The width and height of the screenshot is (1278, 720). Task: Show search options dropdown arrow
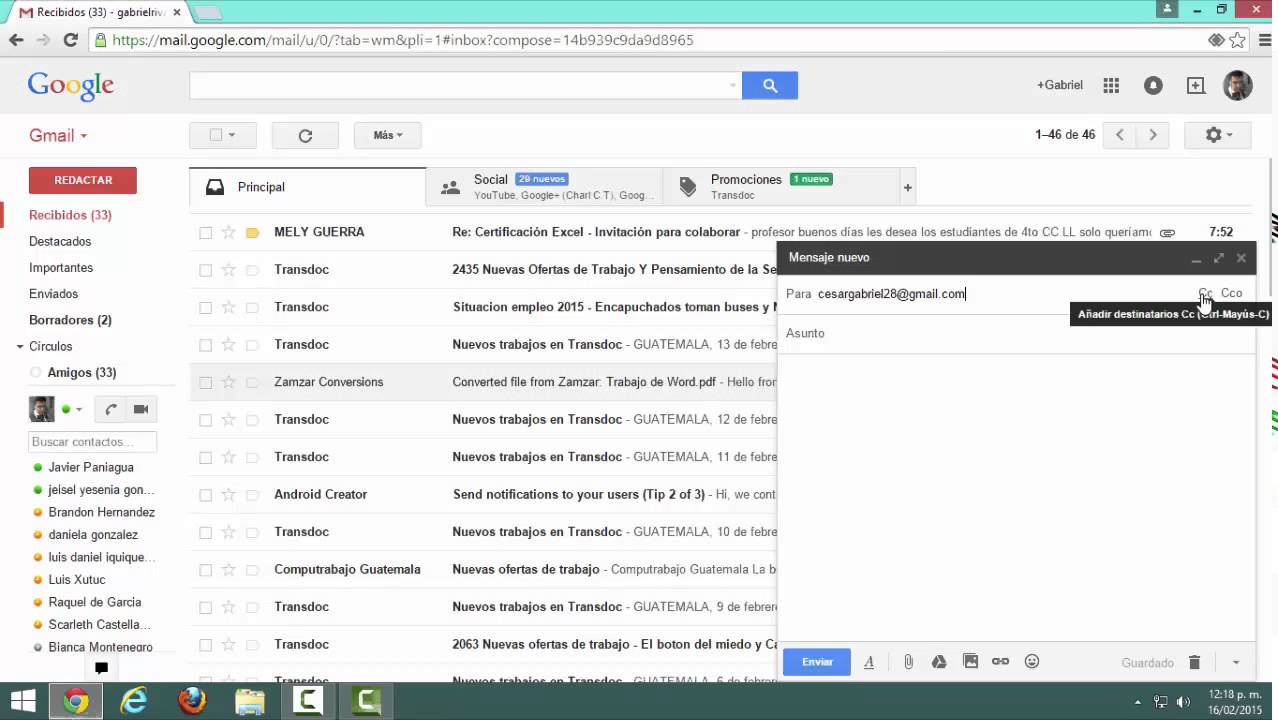pyautogui.click(x=733, y=86)
